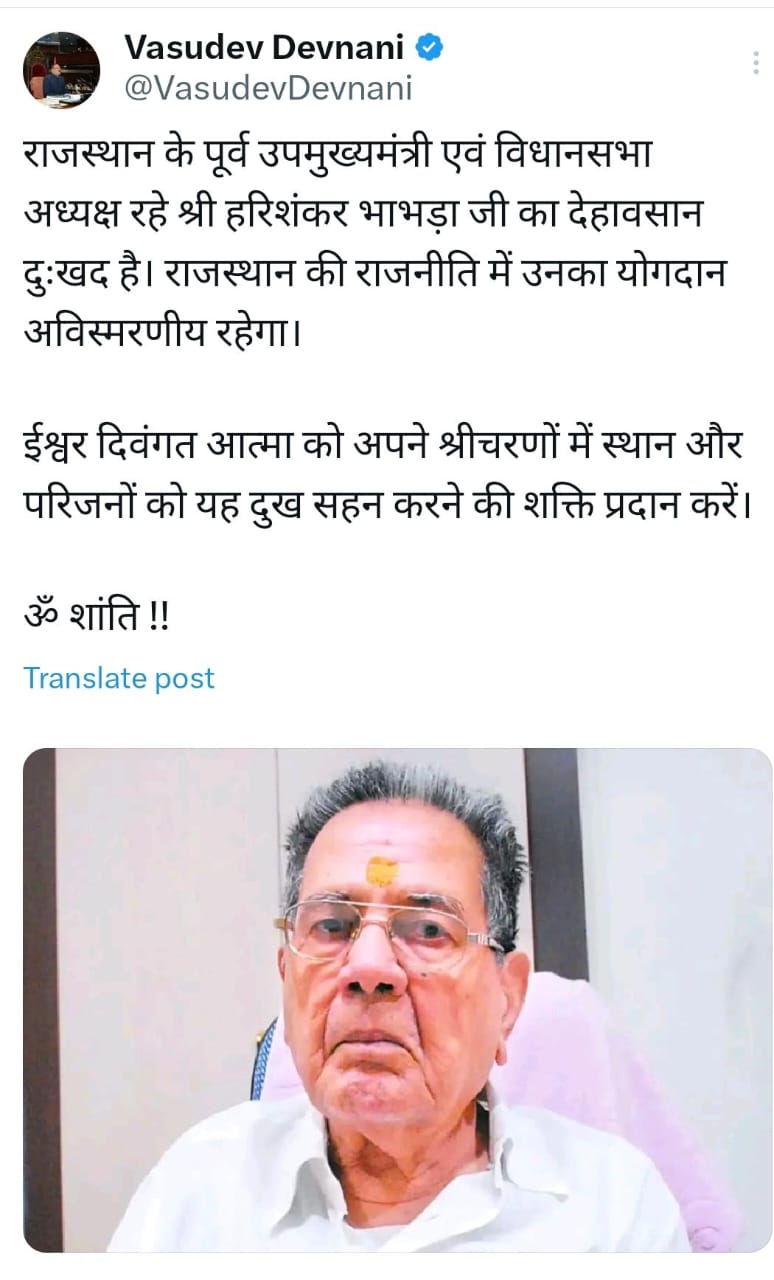Click the word ईश्वर starting the second paragraph
The image size is (774, 1280).
(x=59, y=445)
